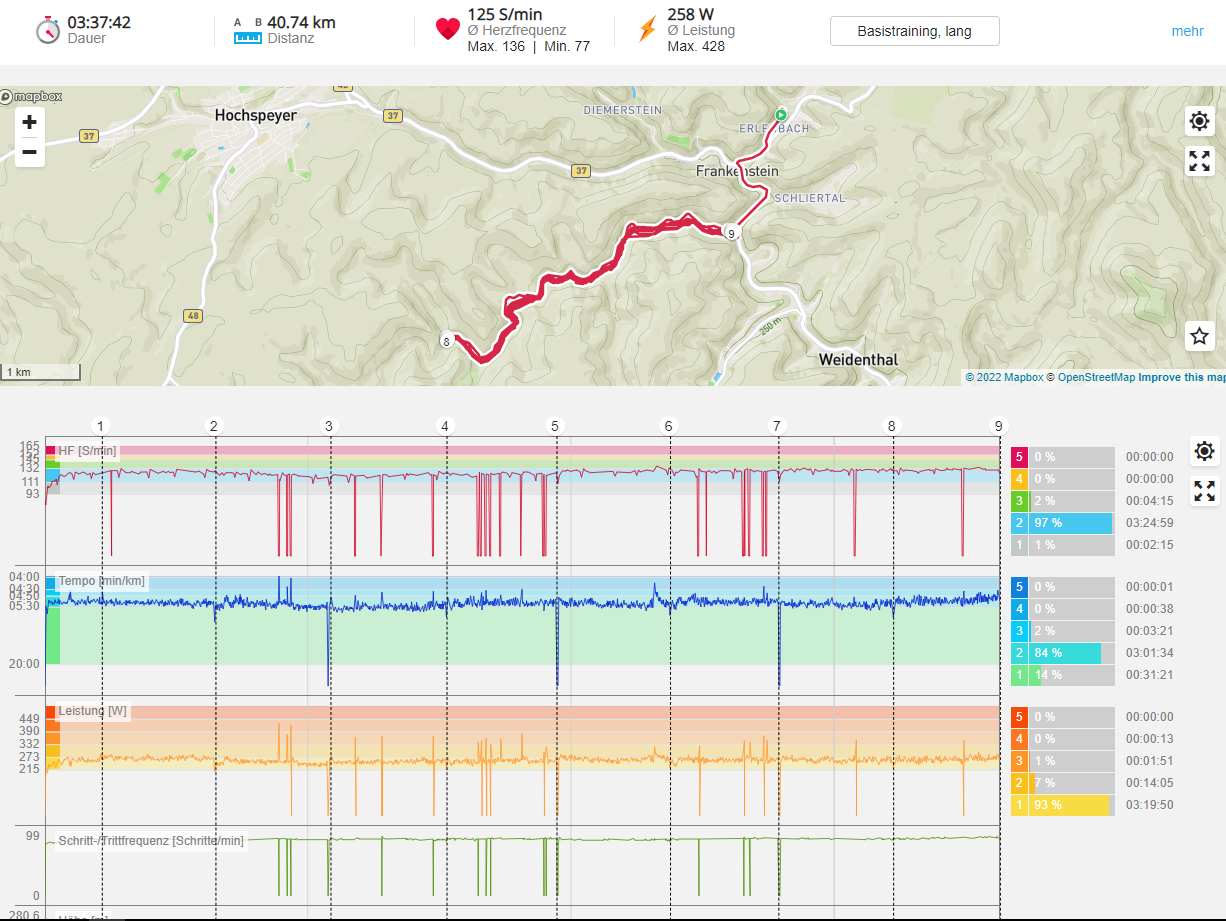Expand the map to fullscreen
This screenshot has height=921, width=1226.
tap(1200, 161)
